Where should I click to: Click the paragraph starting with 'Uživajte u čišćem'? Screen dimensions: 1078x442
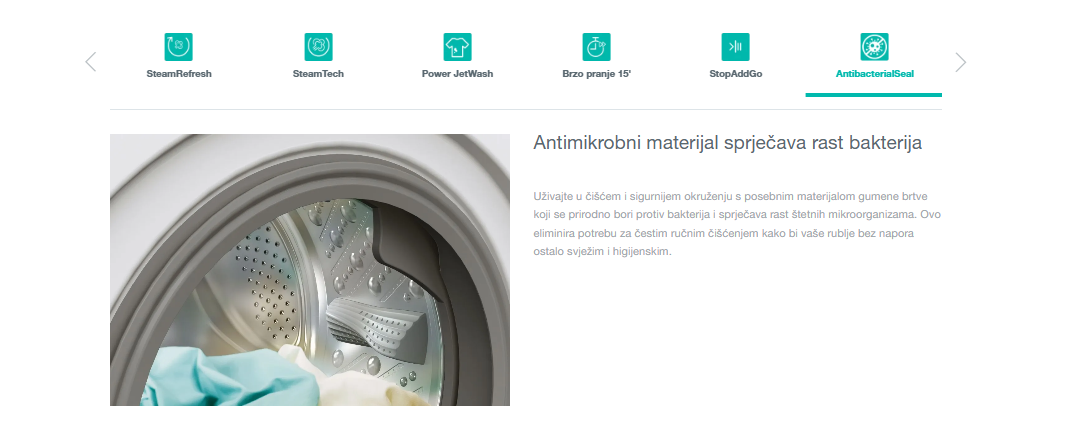tap(737, 224)
